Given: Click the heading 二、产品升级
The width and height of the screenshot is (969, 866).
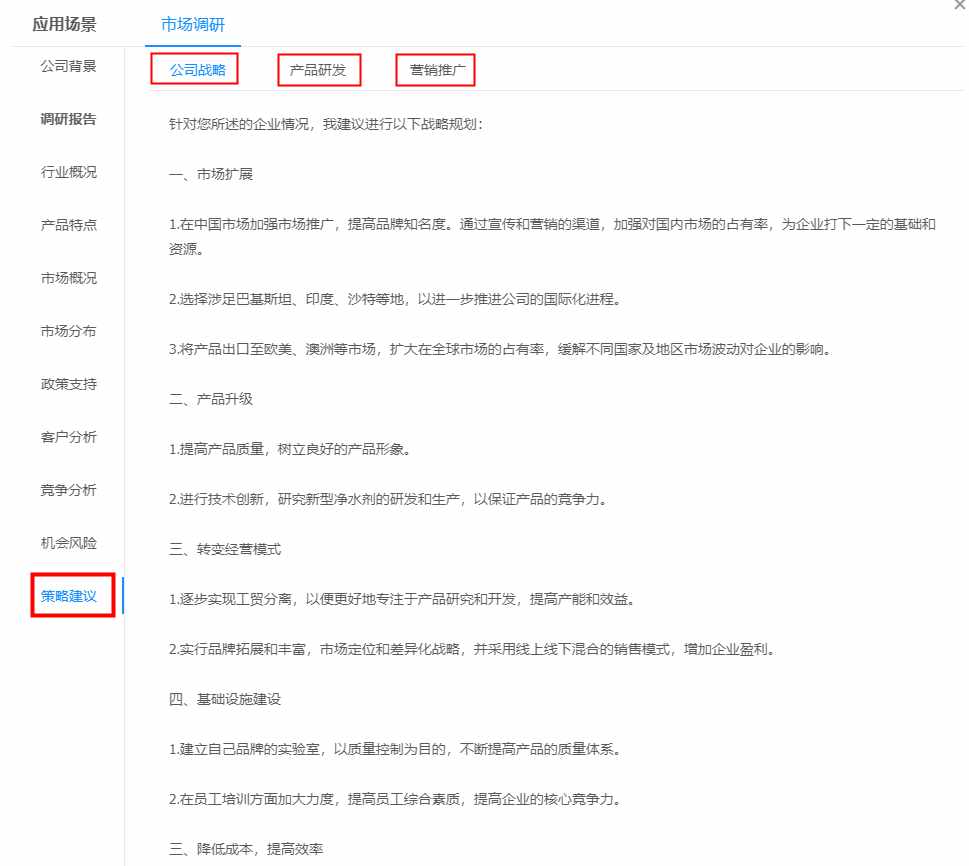Looking at the screenshot, I should coord(211,399).
